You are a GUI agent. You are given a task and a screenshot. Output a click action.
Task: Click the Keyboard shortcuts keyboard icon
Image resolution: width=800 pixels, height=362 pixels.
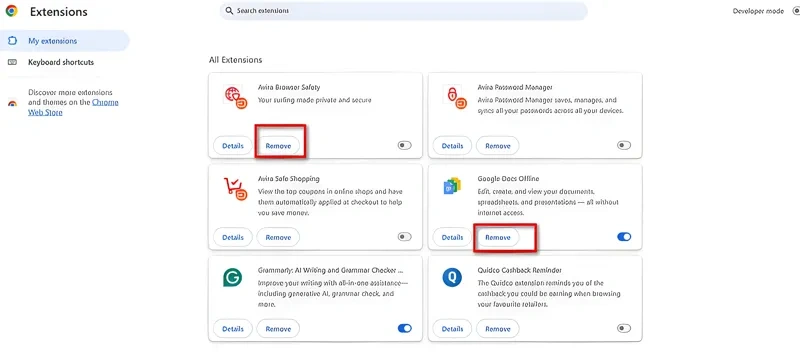tap(12, 62)
